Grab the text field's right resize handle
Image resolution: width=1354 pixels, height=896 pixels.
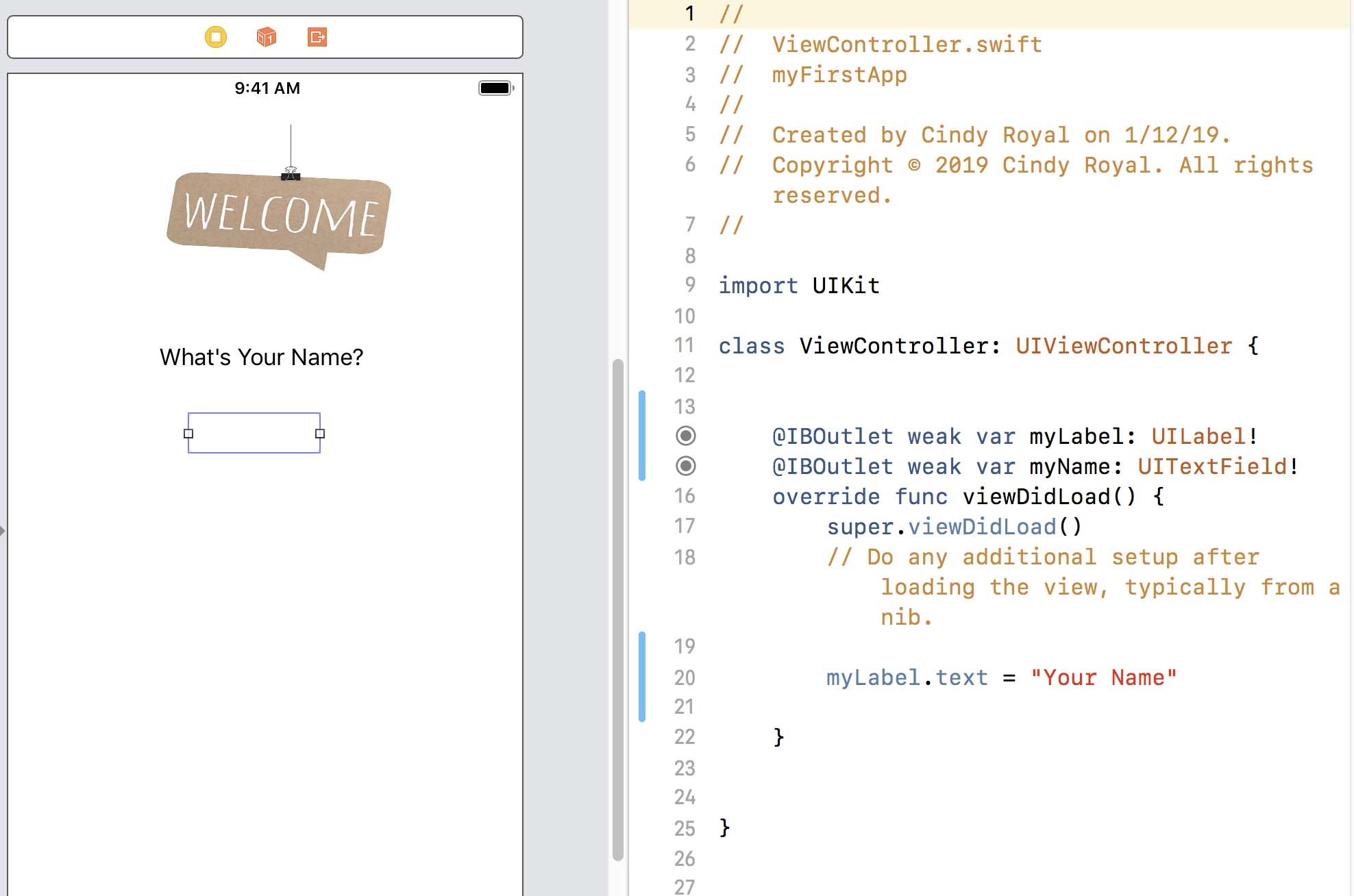click(320, 434)
